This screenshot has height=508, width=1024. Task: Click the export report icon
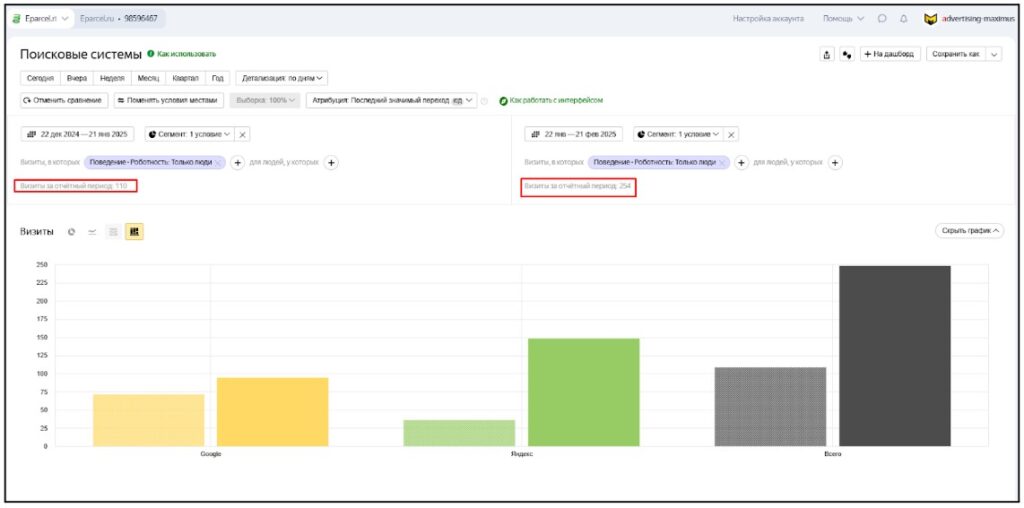point(827,54)
